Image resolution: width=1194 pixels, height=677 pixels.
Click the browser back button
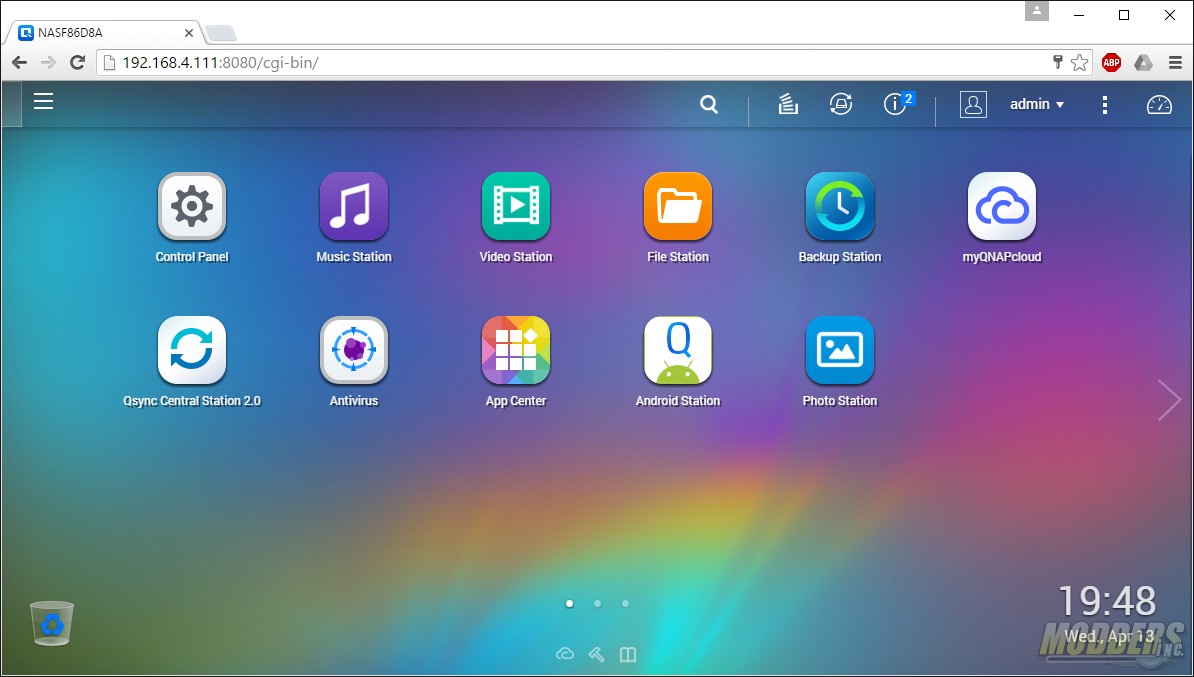coord(20,62)
